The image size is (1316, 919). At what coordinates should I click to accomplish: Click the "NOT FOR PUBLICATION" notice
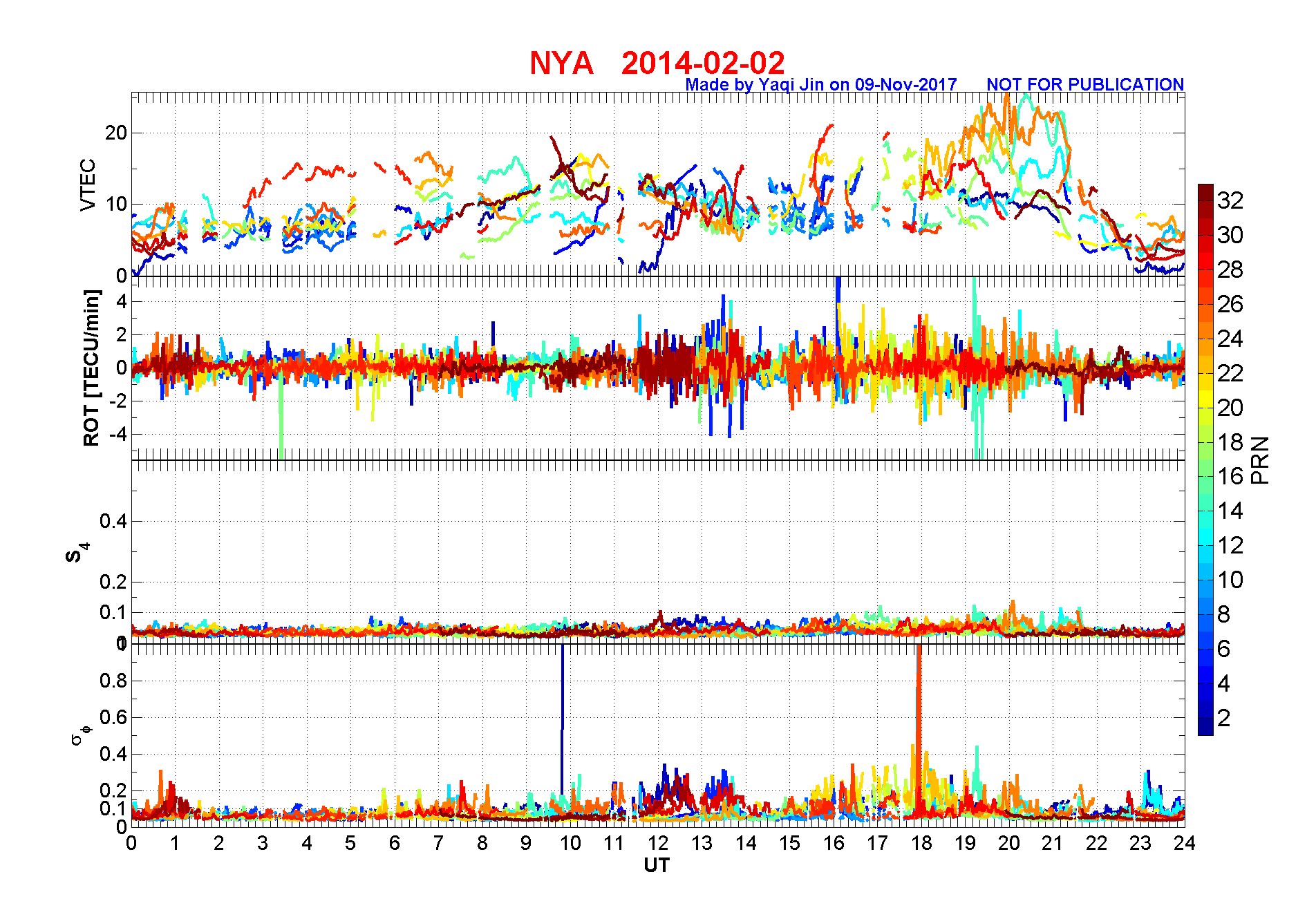coord(1085,84)
